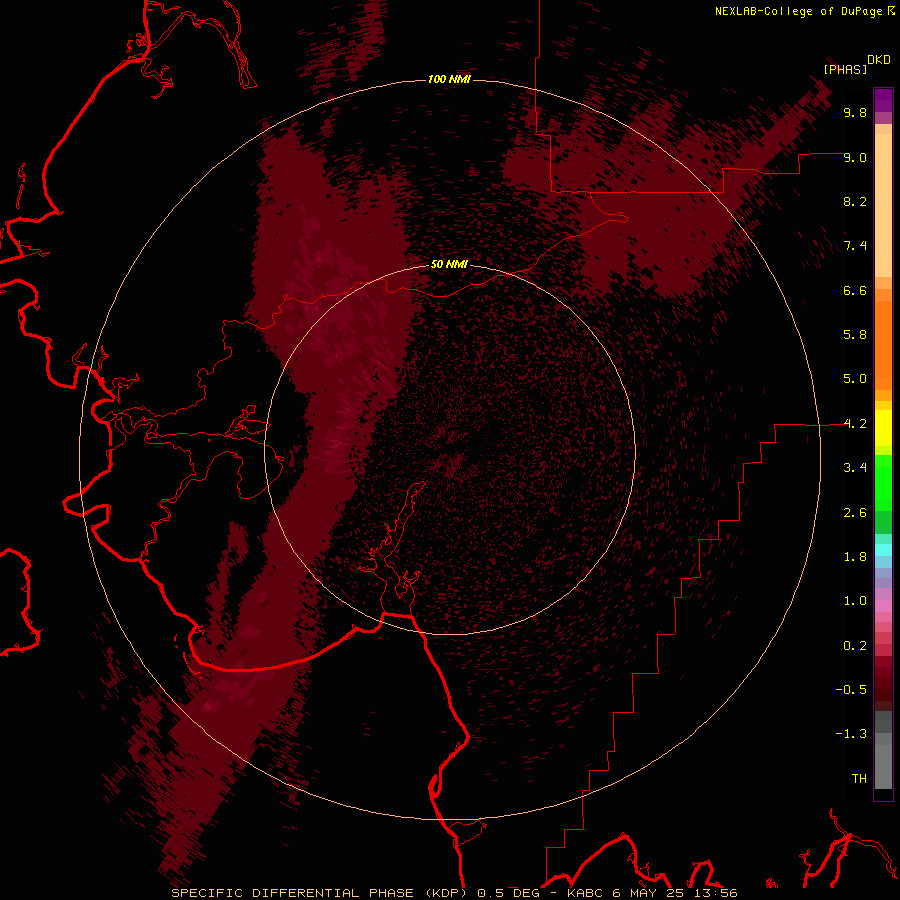Click the DKD label above the color scale

click(879, 60)
